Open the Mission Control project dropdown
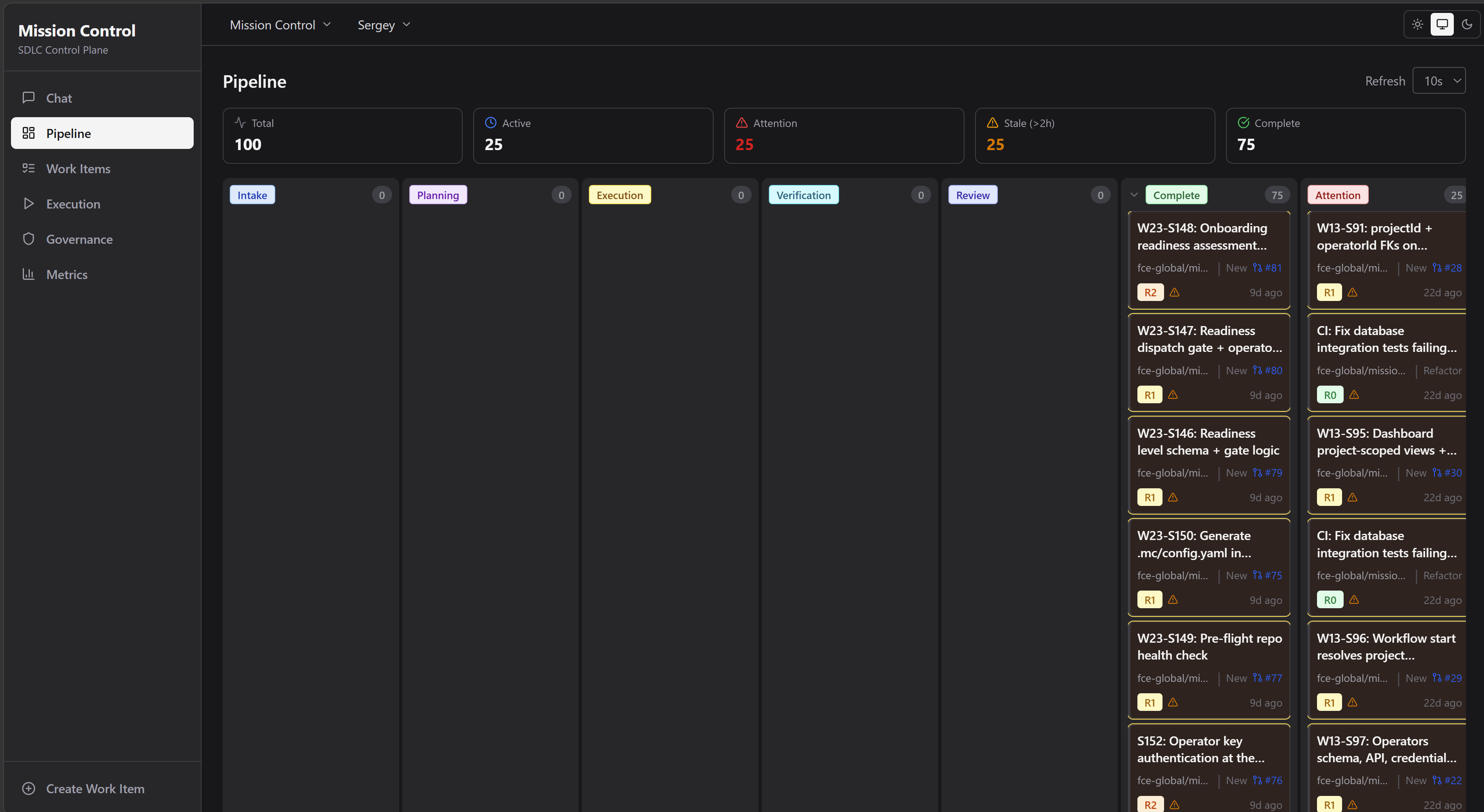Image resolution: width=1484 pixels, height=812 pixels. [281, 24]
